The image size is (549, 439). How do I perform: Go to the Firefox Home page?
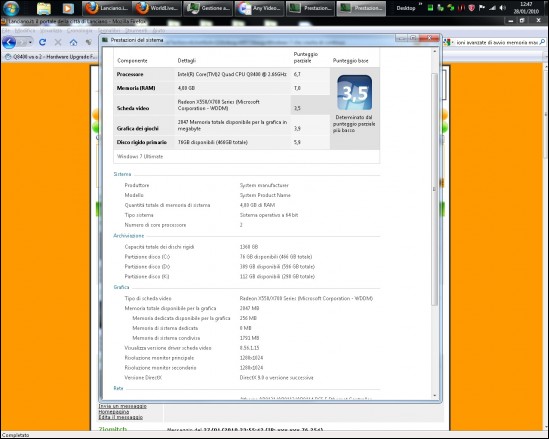pos(73,42)
